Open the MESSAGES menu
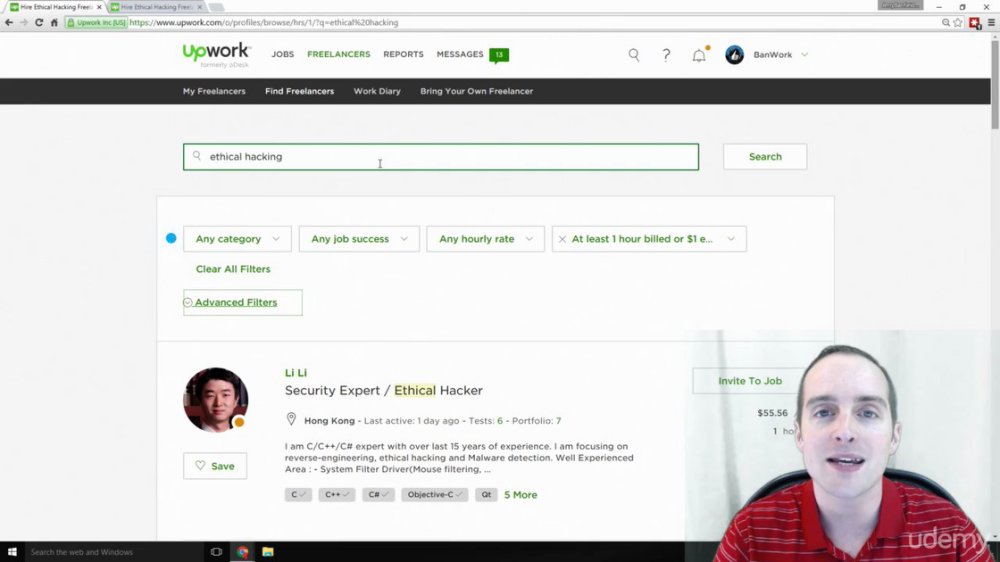 (460, 54)
